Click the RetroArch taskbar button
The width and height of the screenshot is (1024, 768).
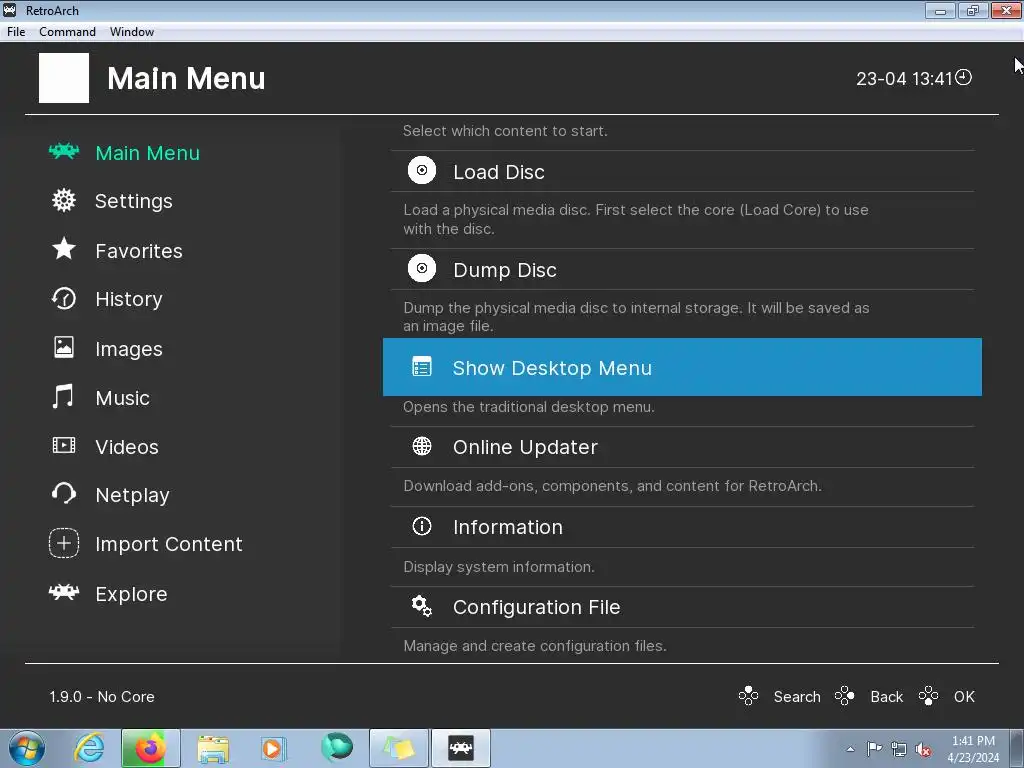pyautogui.click(x=460, y=748)
